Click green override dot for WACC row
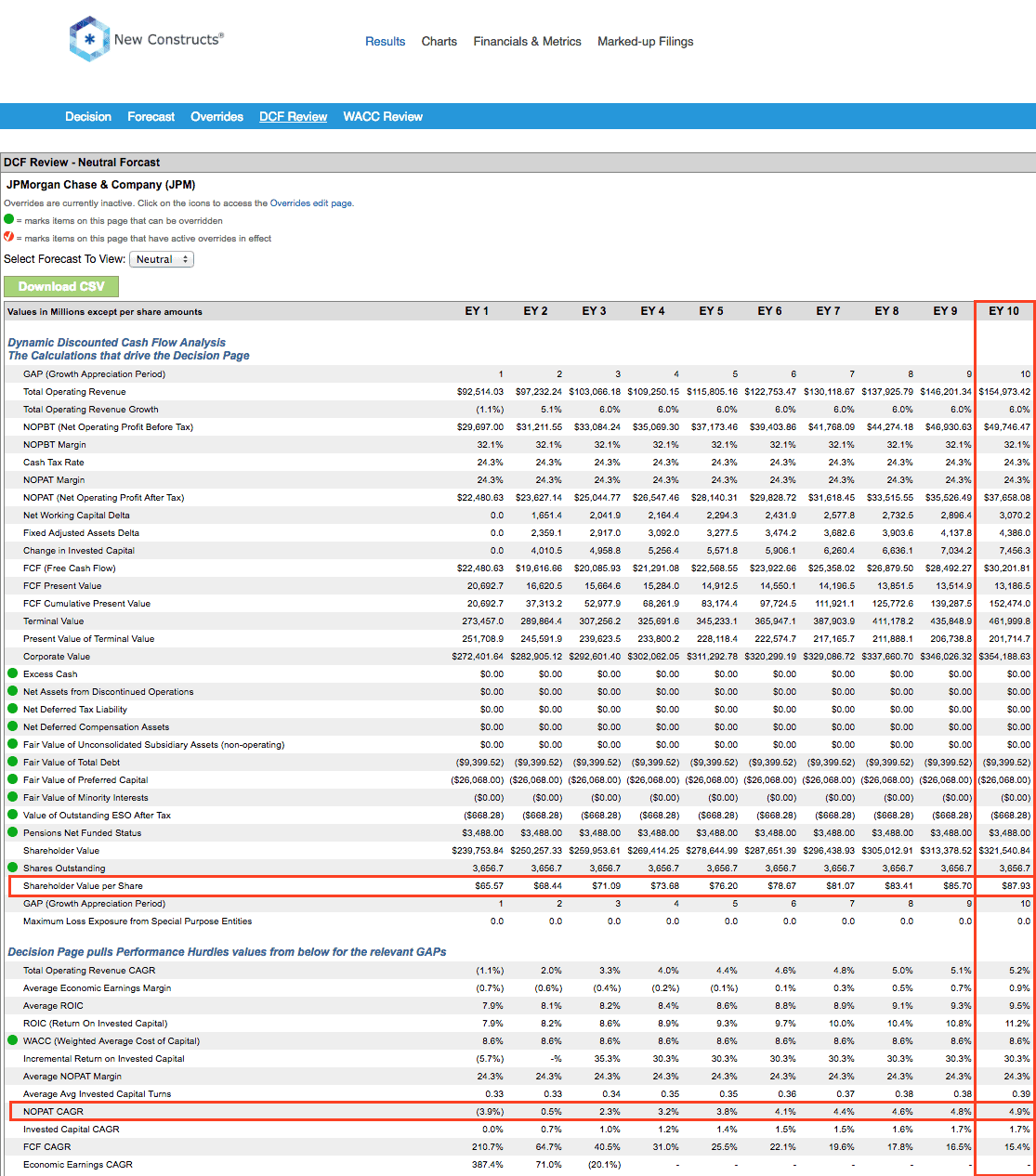This screenshot has height=1176, width=1036. tap(13, 1040)
